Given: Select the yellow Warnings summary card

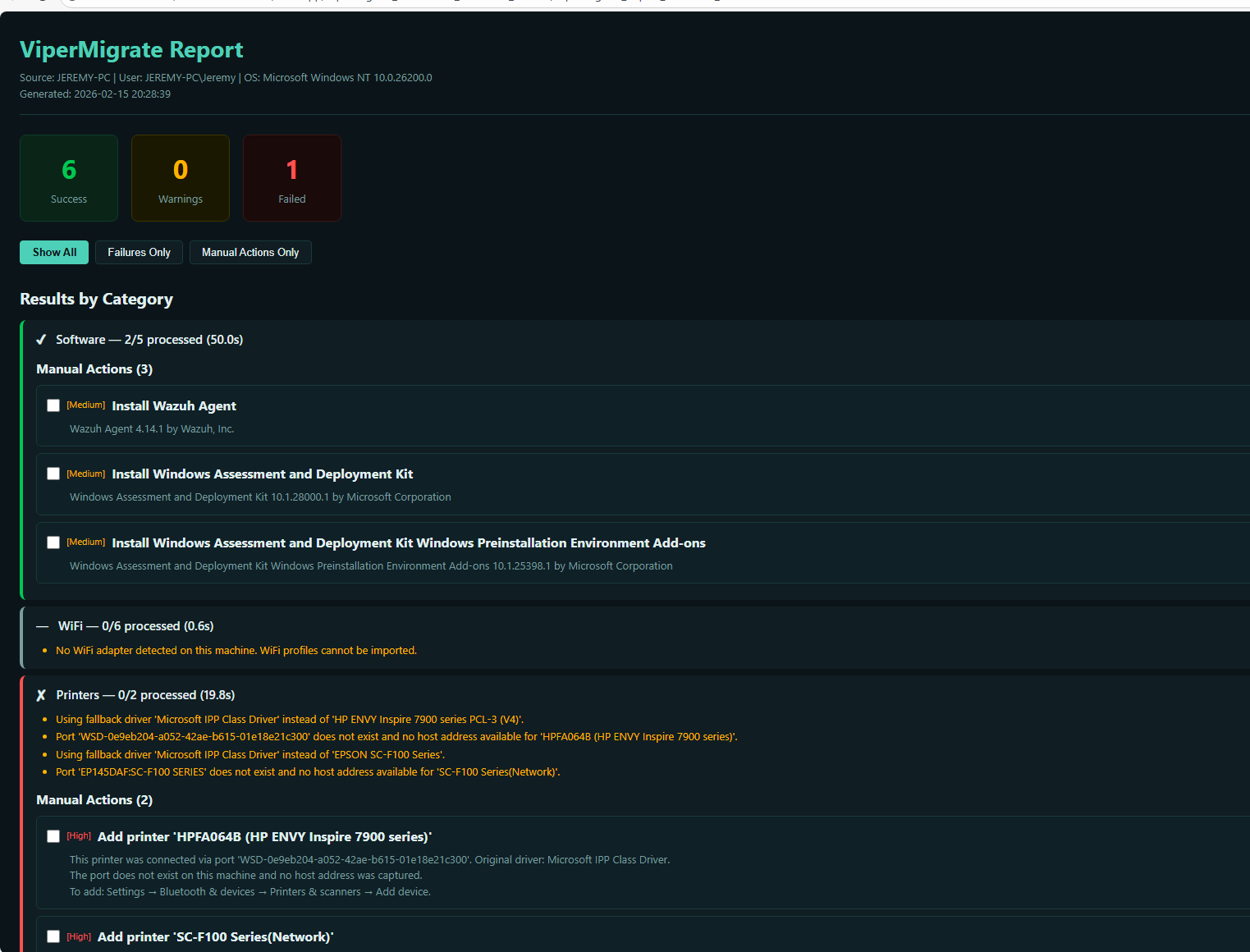Looking at the screenshot, I should pos(180,178).
